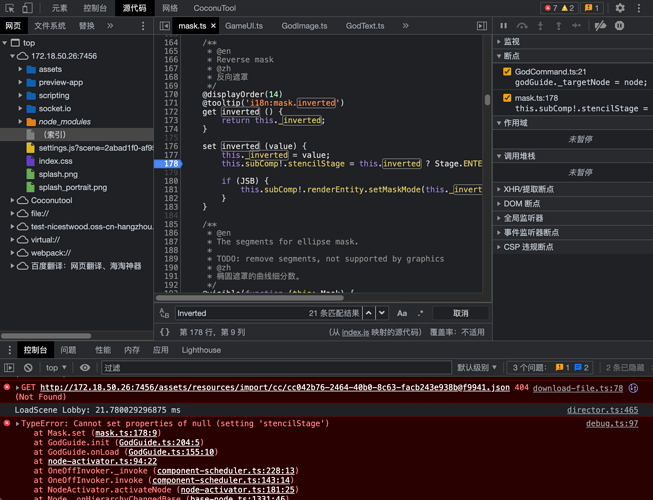
Task: Open the index.js source map link
Action: (x=355, y=332)
